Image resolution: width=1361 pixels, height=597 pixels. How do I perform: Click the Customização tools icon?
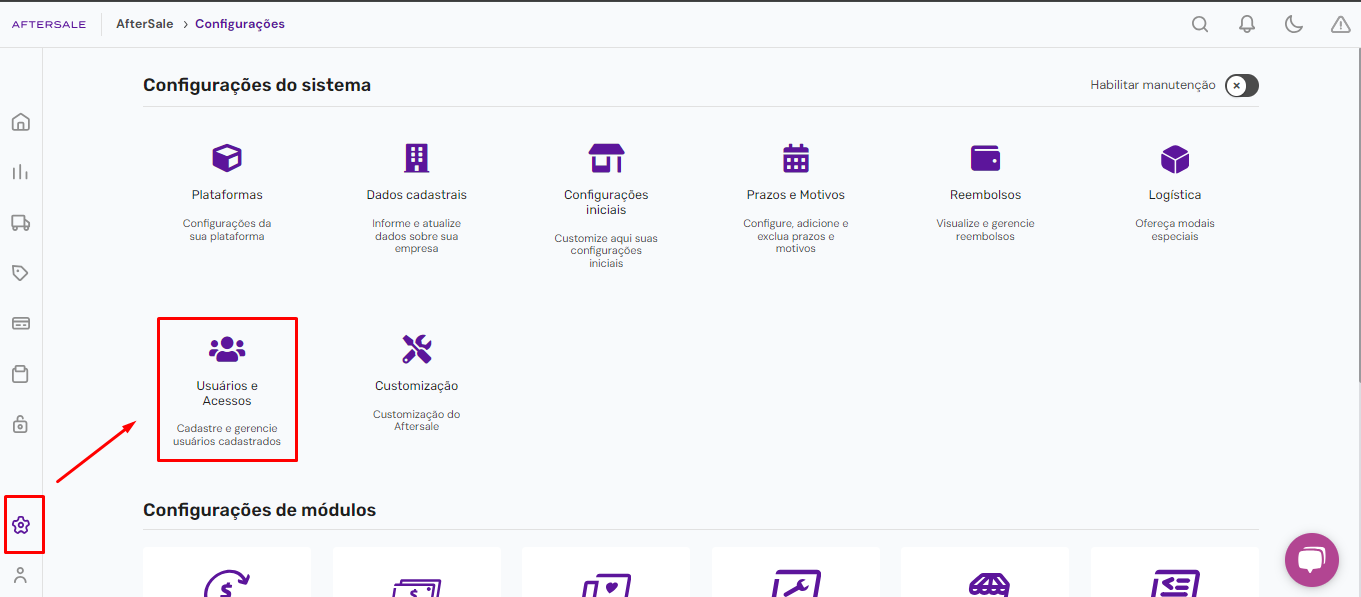click(416, 349)
